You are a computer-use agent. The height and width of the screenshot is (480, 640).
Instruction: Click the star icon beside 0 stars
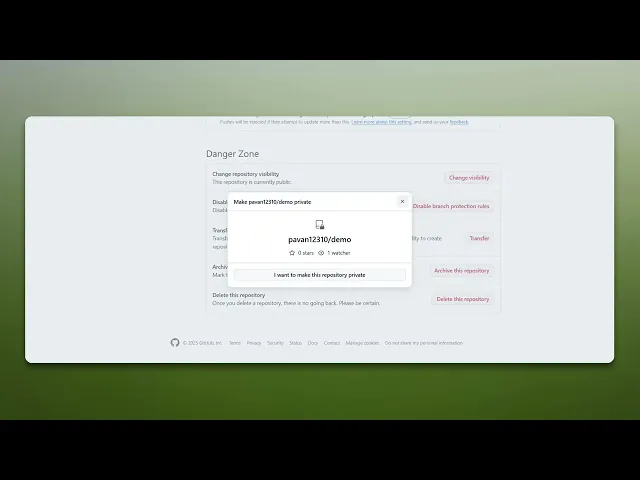(x=292, y=253)
